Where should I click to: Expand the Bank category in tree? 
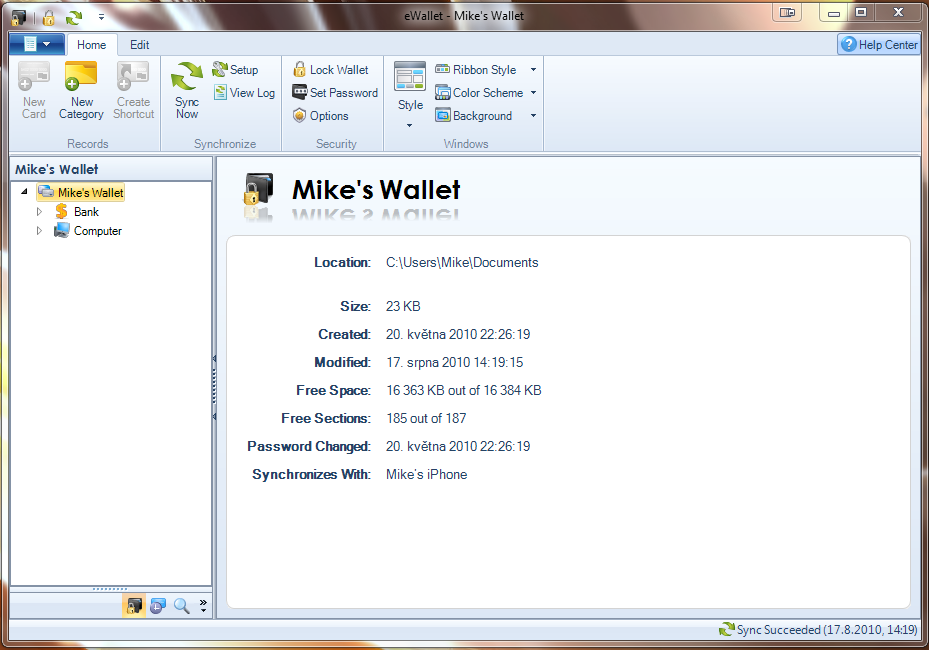tap(40, 212)
